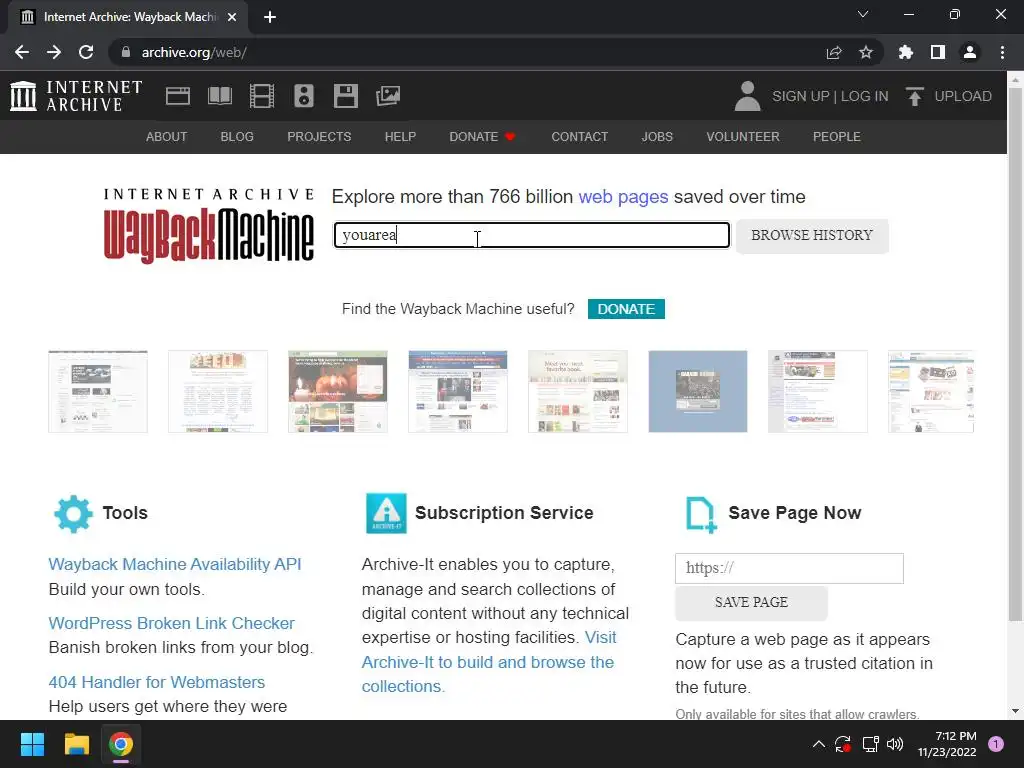Open the HELP menu item
Viewport: 1024px width, 768px height.
(x=400, y=136)
